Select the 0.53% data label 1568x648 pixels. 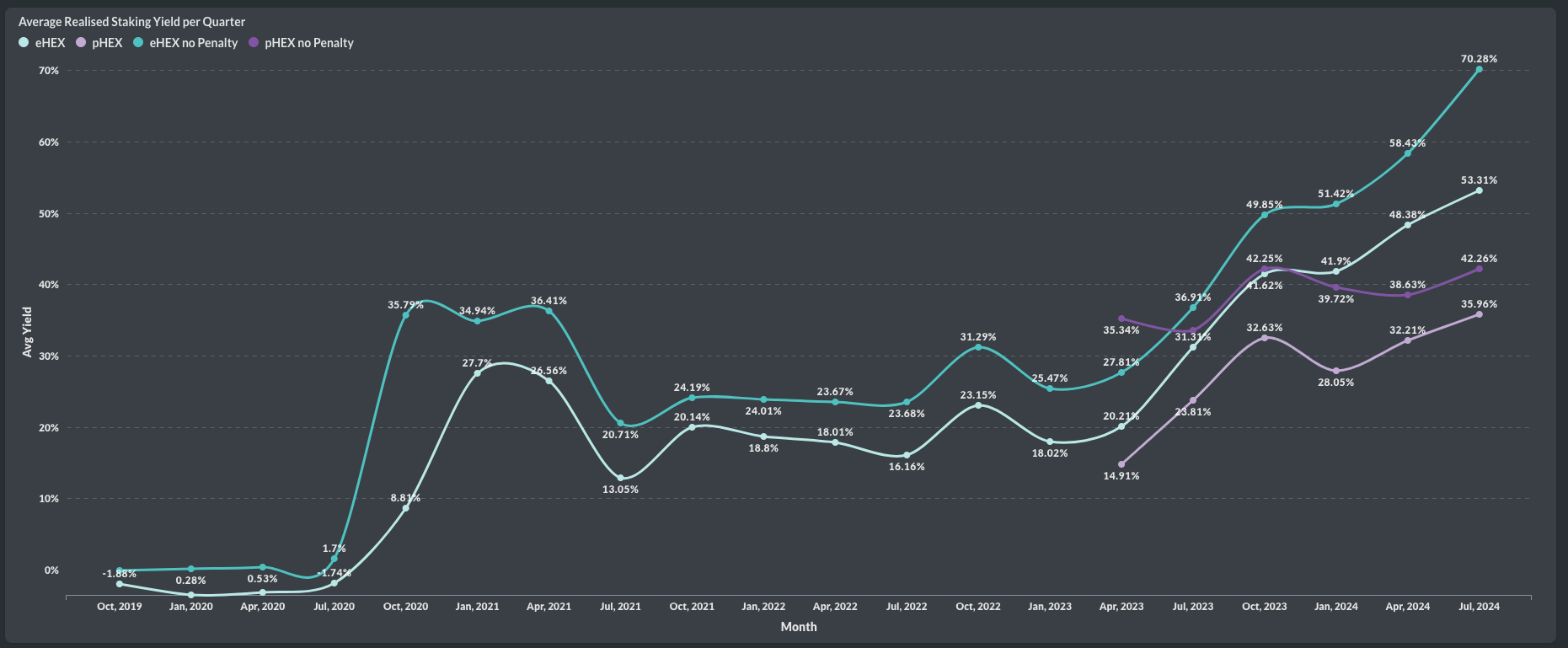262,579
